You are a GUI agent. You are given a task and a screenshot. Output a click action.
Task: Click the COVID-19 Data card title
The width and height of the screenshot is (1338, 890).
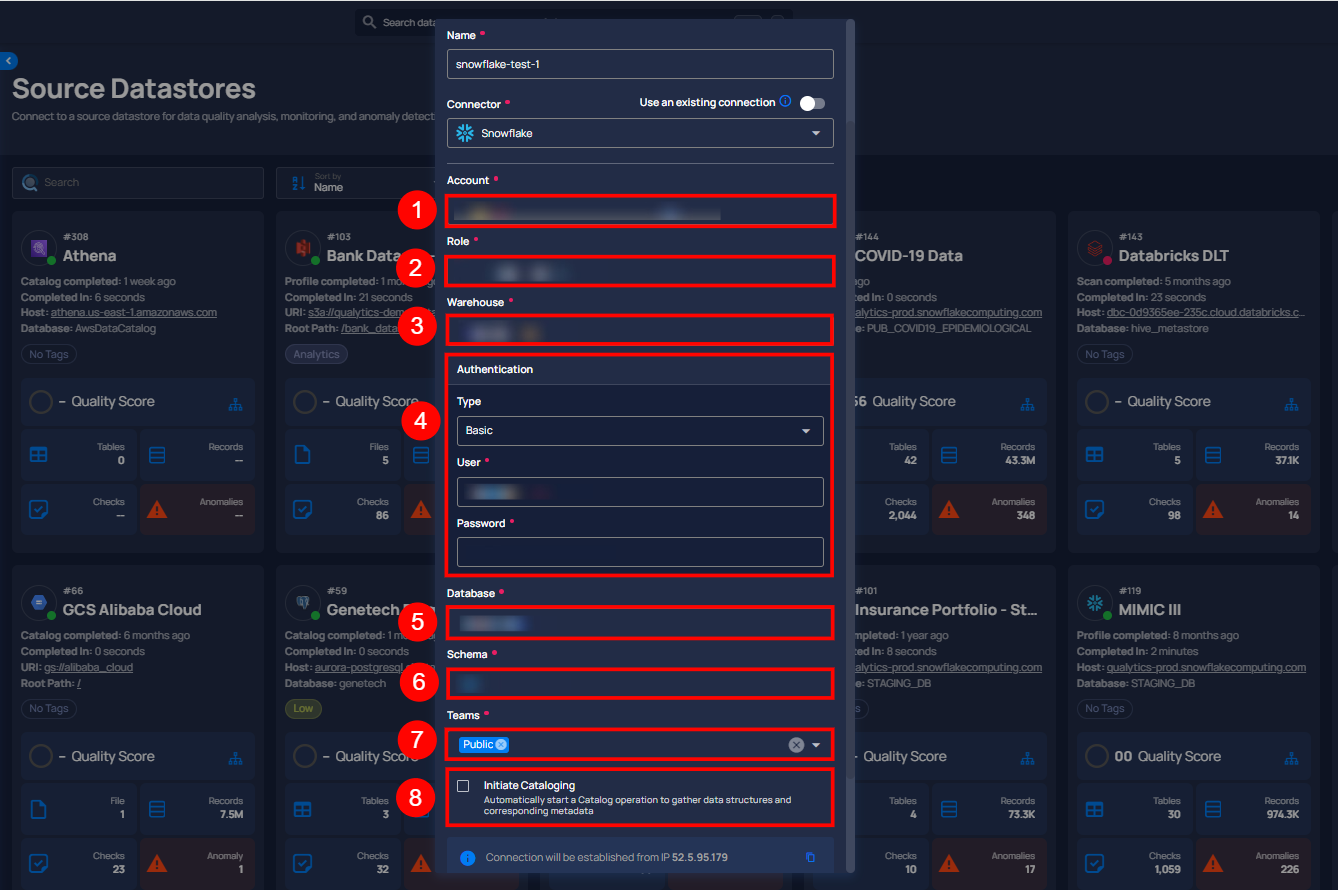(x=908, y=256)
